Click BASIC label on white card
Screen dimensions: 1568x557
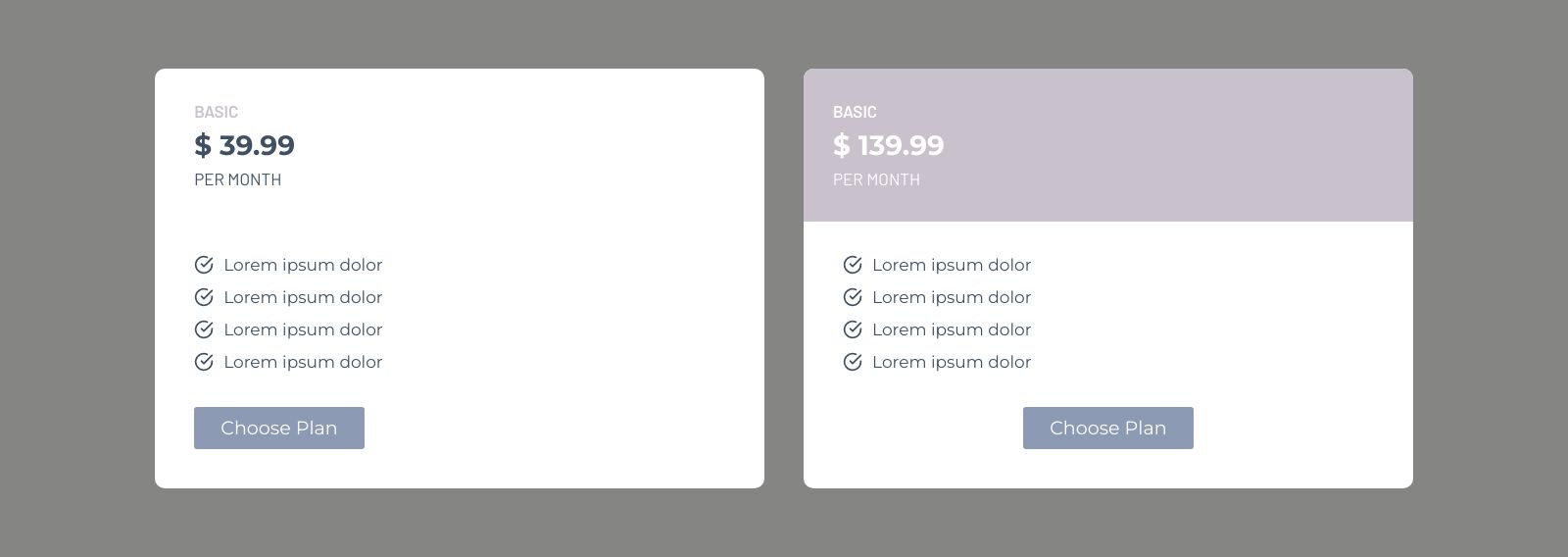tap(216, 112)
